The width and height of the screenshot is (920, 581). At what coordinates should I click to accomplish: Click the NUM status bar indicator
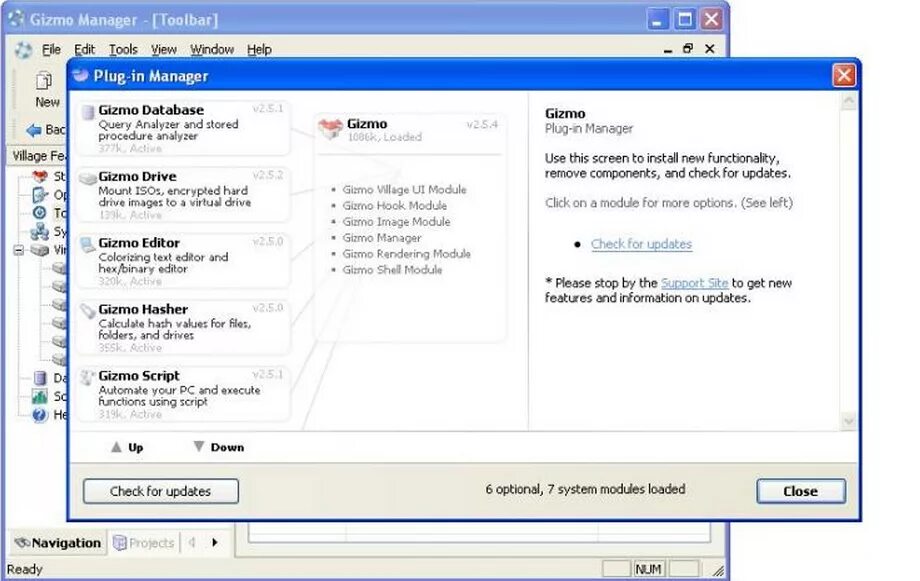648,569
